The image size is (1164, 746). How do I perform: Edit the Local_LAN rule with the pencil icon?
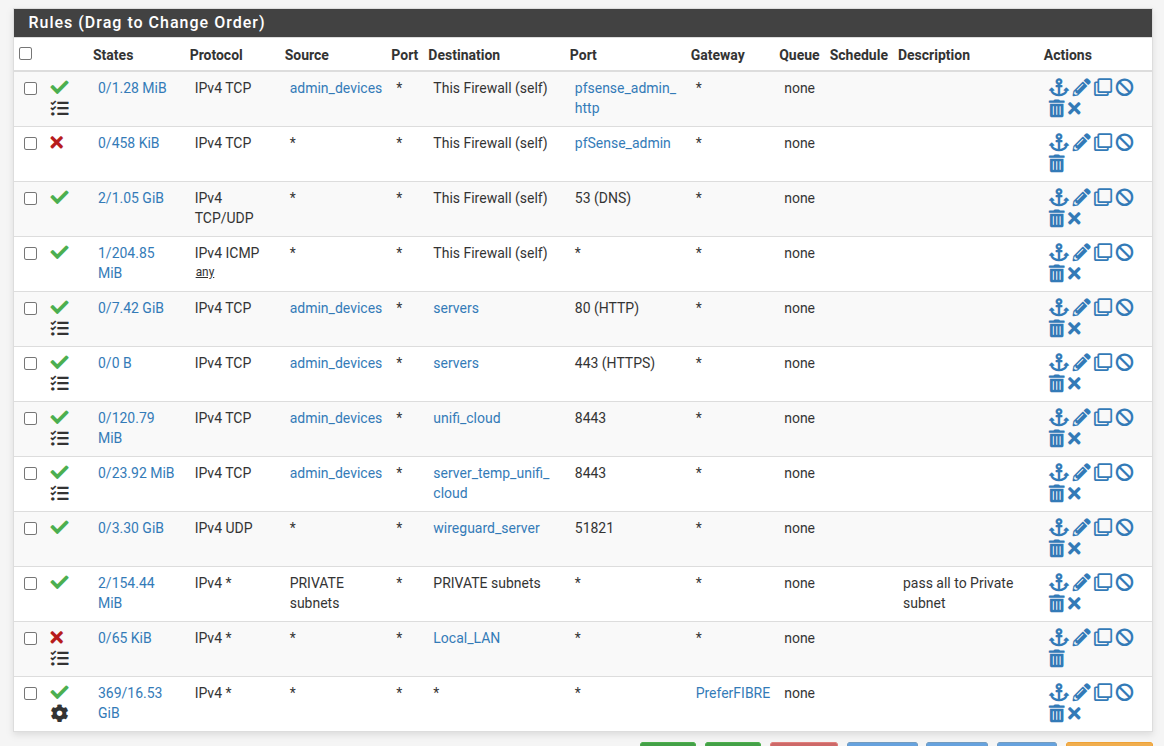coord(1081,638)
